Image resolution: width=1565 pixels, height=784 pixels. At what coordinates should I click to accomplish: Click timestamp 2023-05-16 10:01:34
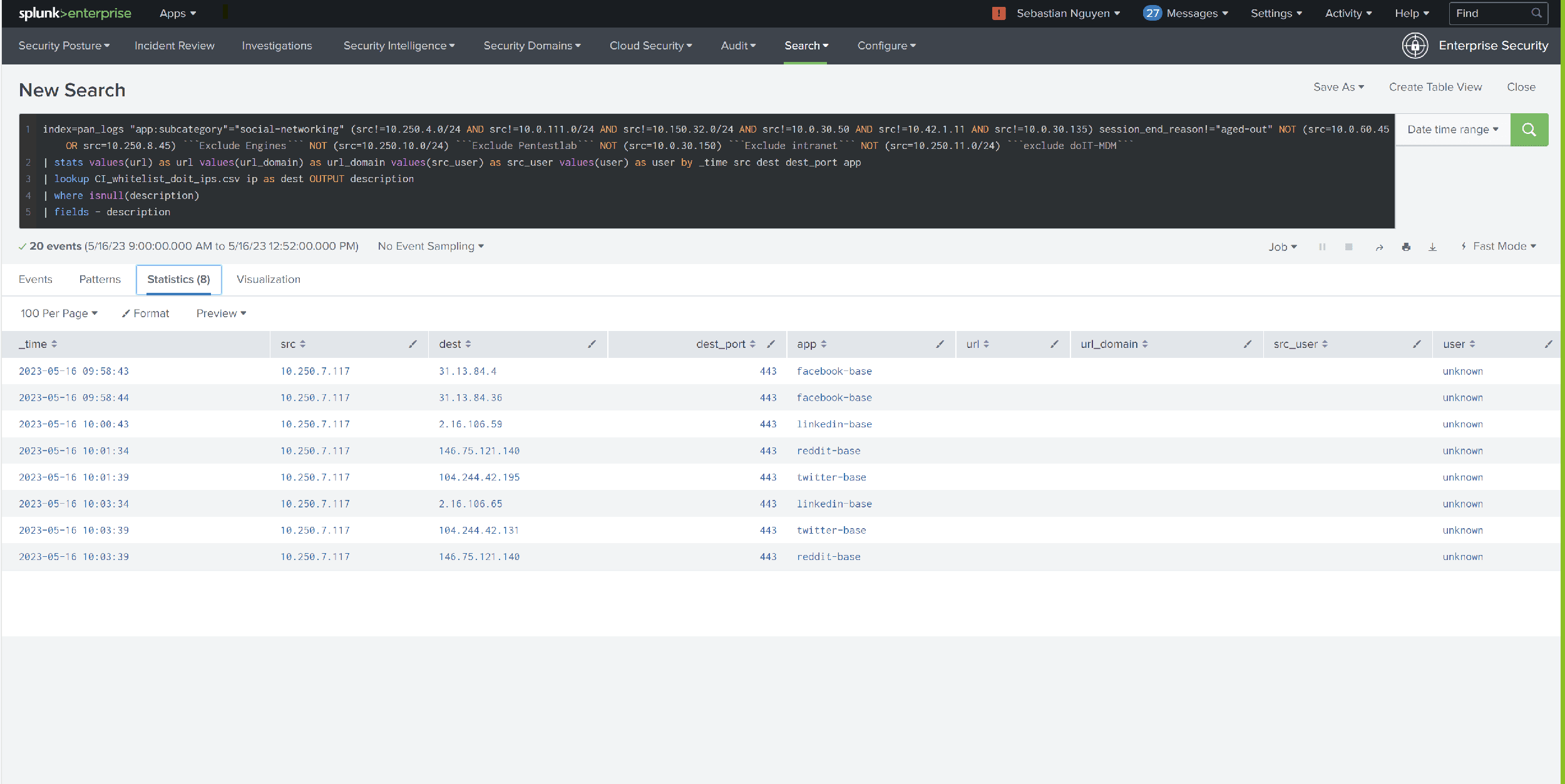pos(74,451)
